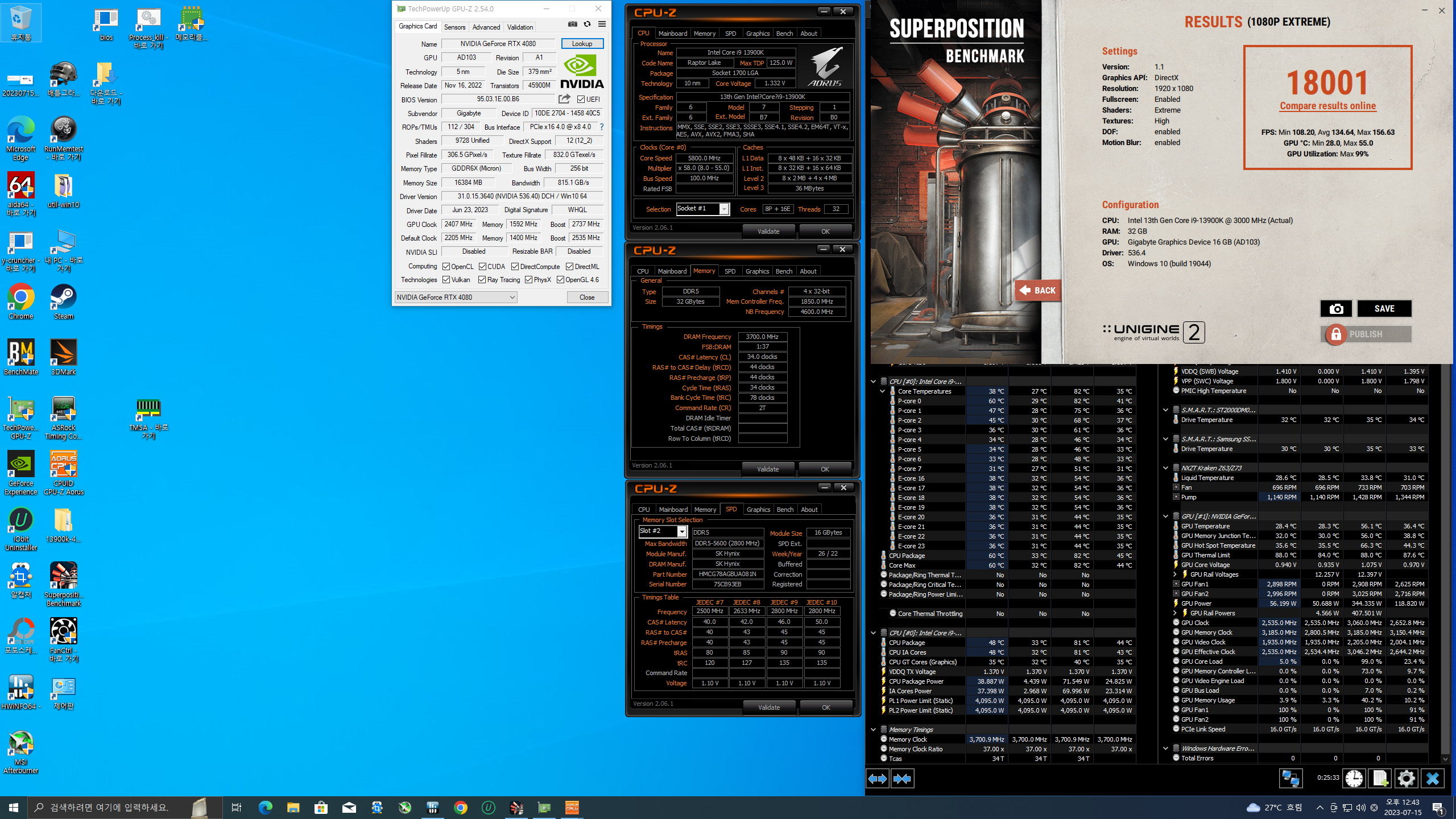The width and height of the screenshot is (1456, 819).
Task: Close HWiNFO sensors with blue X
Action: (1432, 778)
